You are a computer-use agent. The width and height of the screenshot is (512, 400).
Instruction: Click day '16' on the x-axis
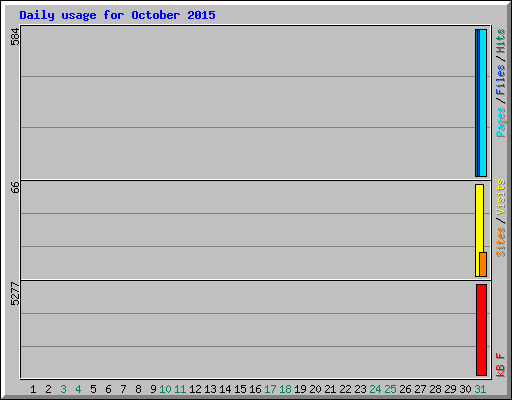tap(255, 389)
